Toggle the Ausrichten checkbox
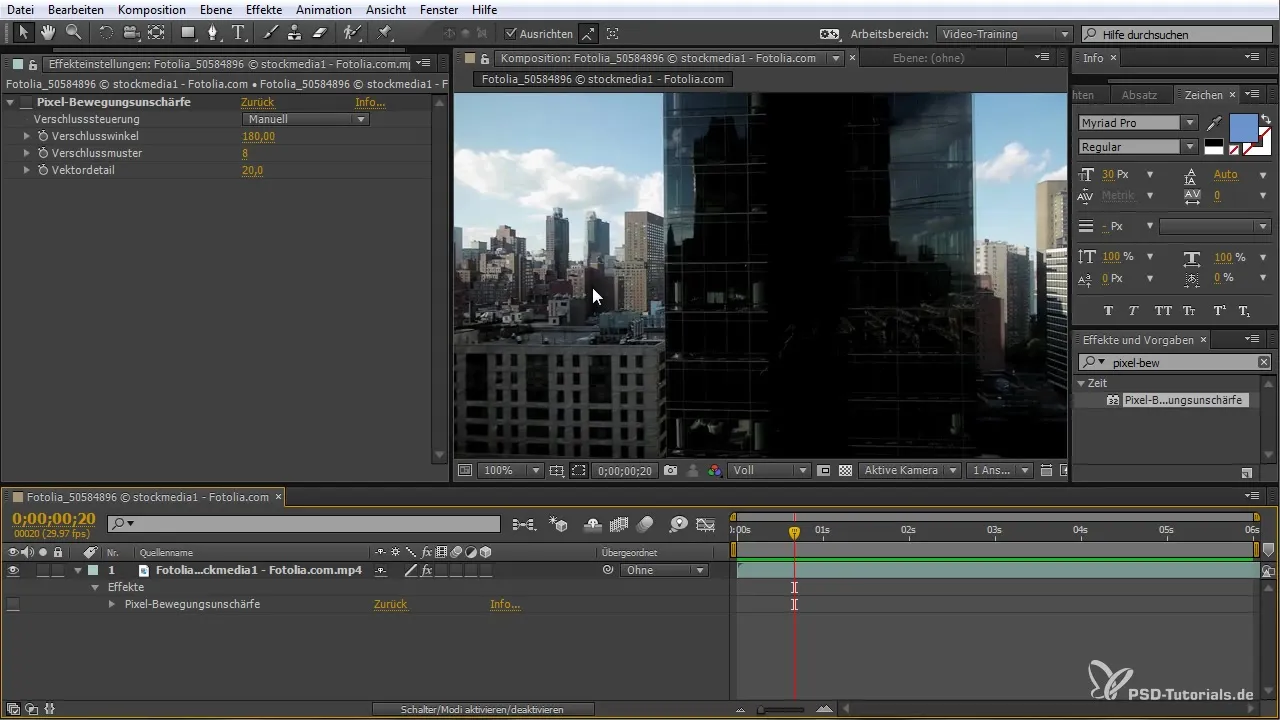 click(511, 34)
